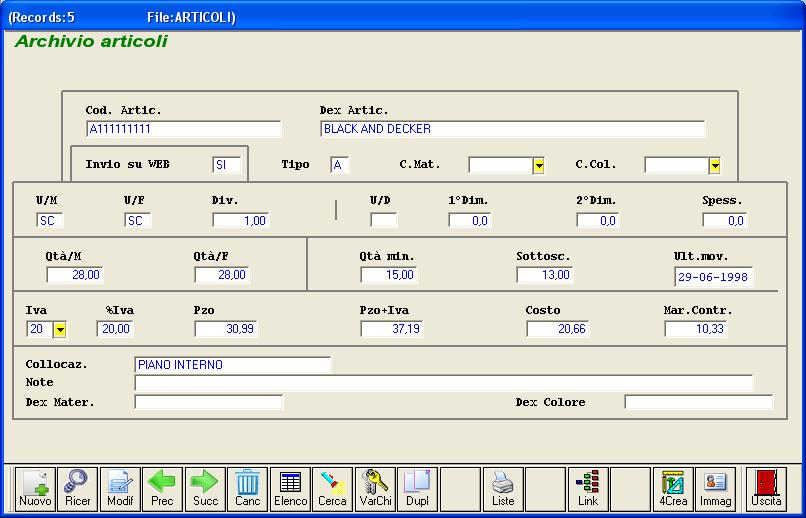Open the Iva rate dropdown arrow

pyautogui.click(x=60, y=329)
